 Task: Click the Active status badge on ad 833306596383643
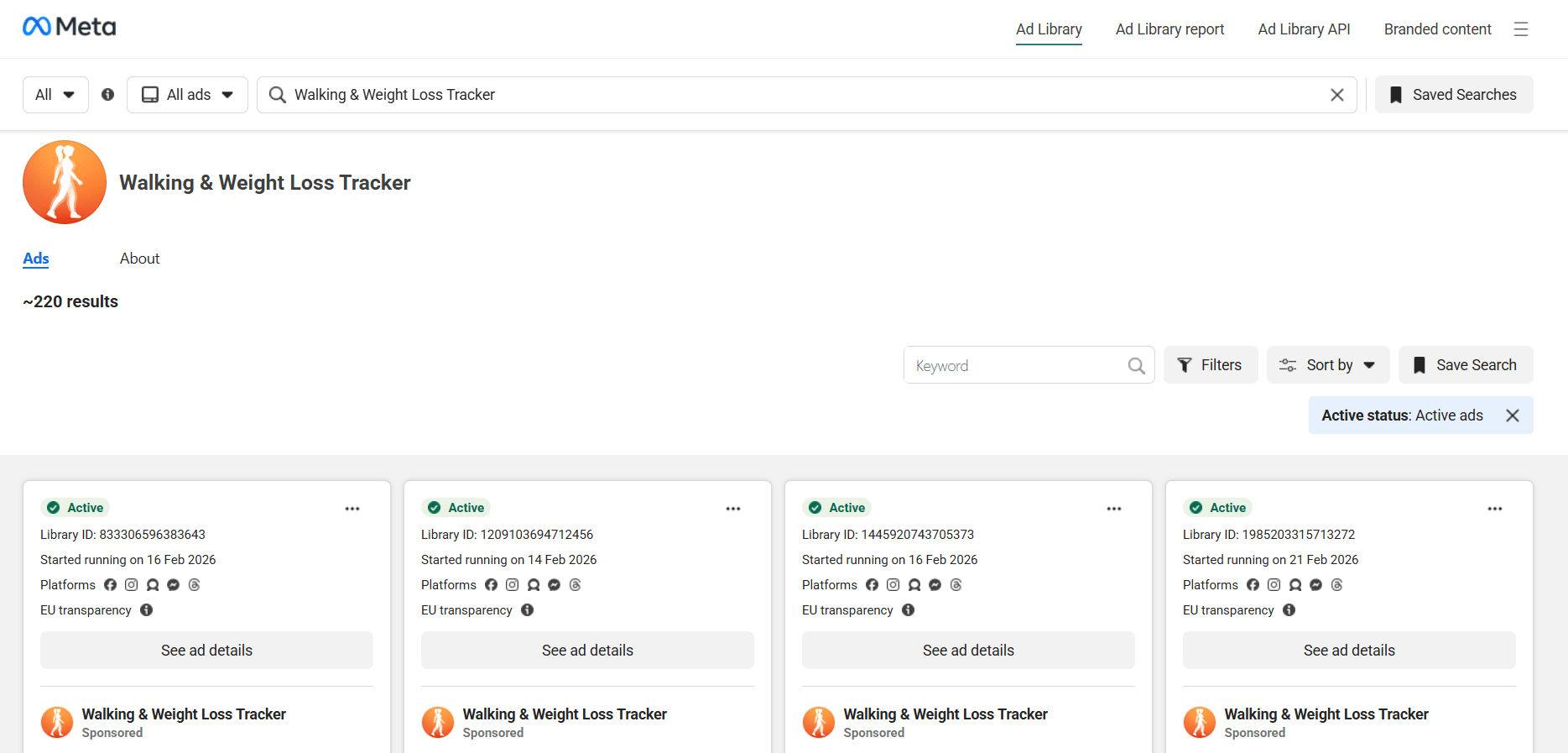(76, 508)
